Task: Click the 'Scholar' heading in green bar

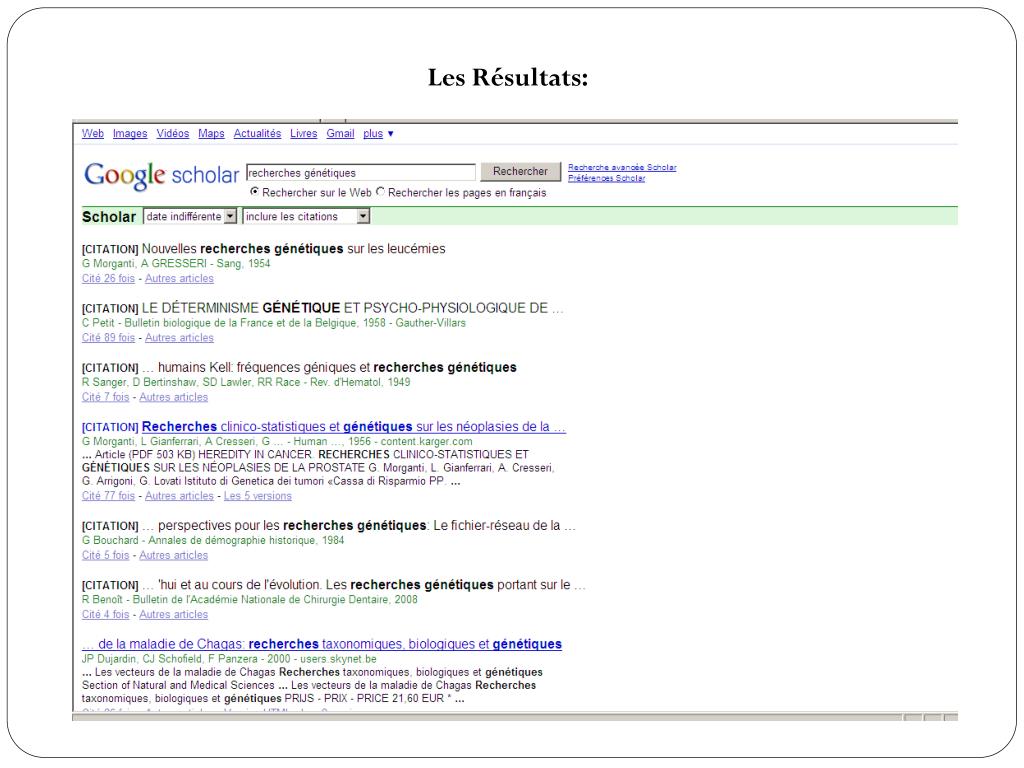Action: (x=108, y=217)
